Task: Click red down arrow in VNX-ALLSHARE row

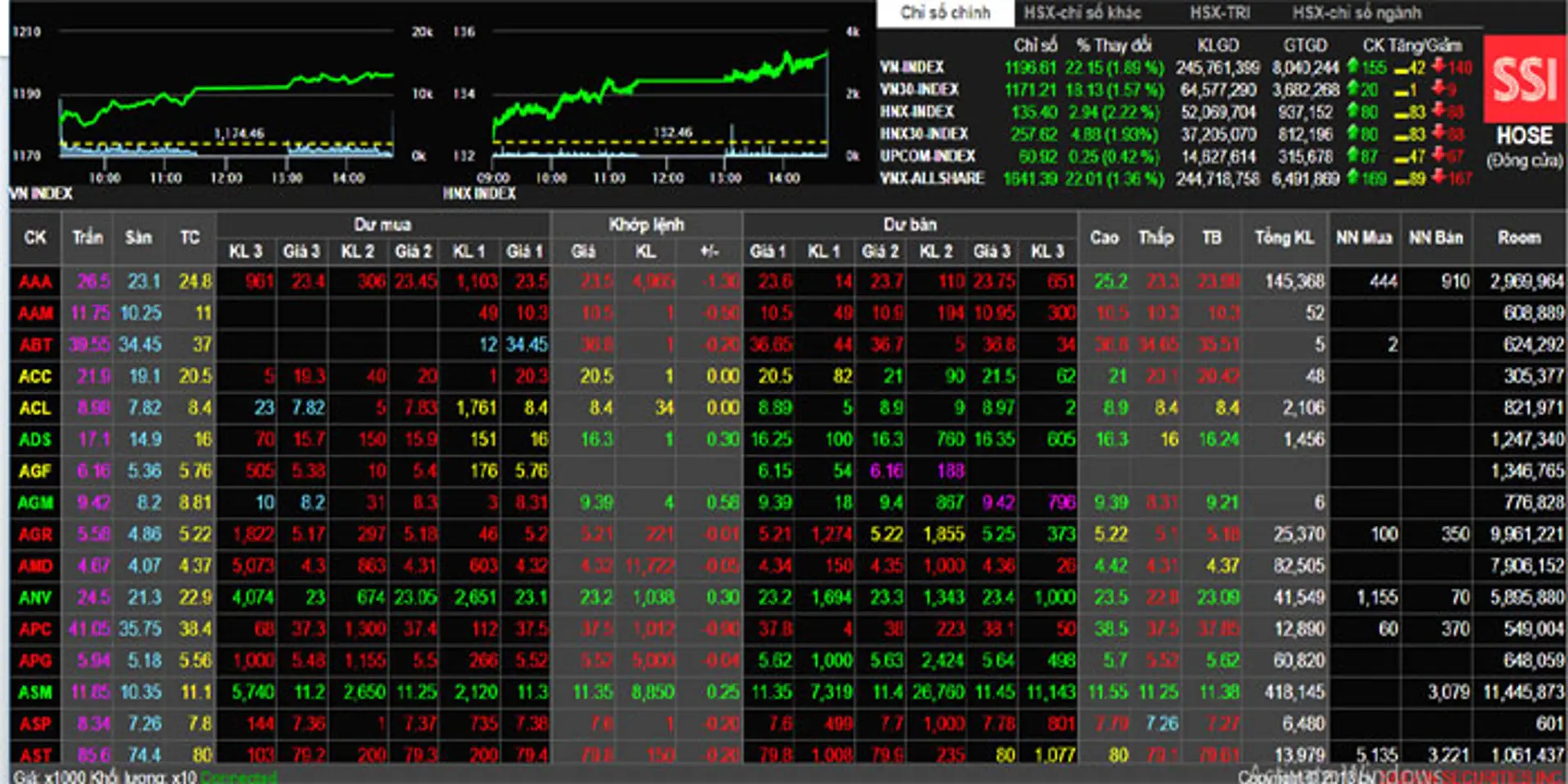Action: pyautogui.click(x=1438, y=178)
